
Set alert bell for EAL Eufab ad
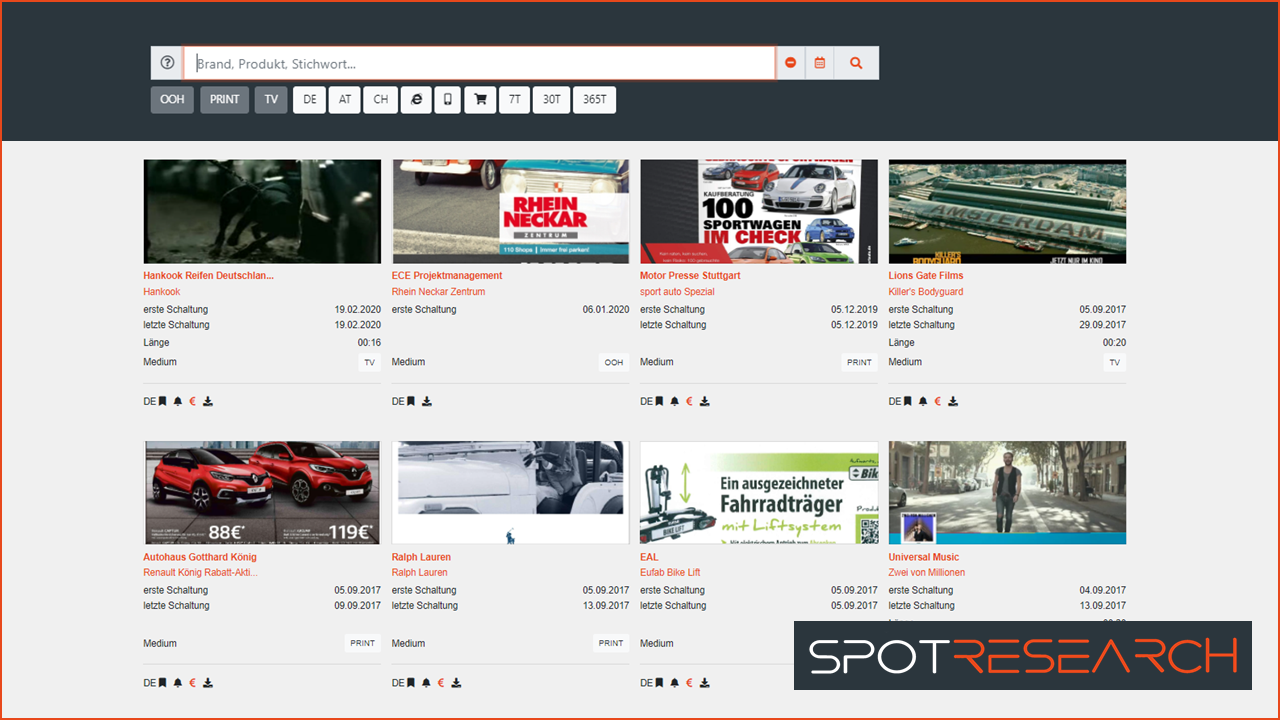[675, 684]
